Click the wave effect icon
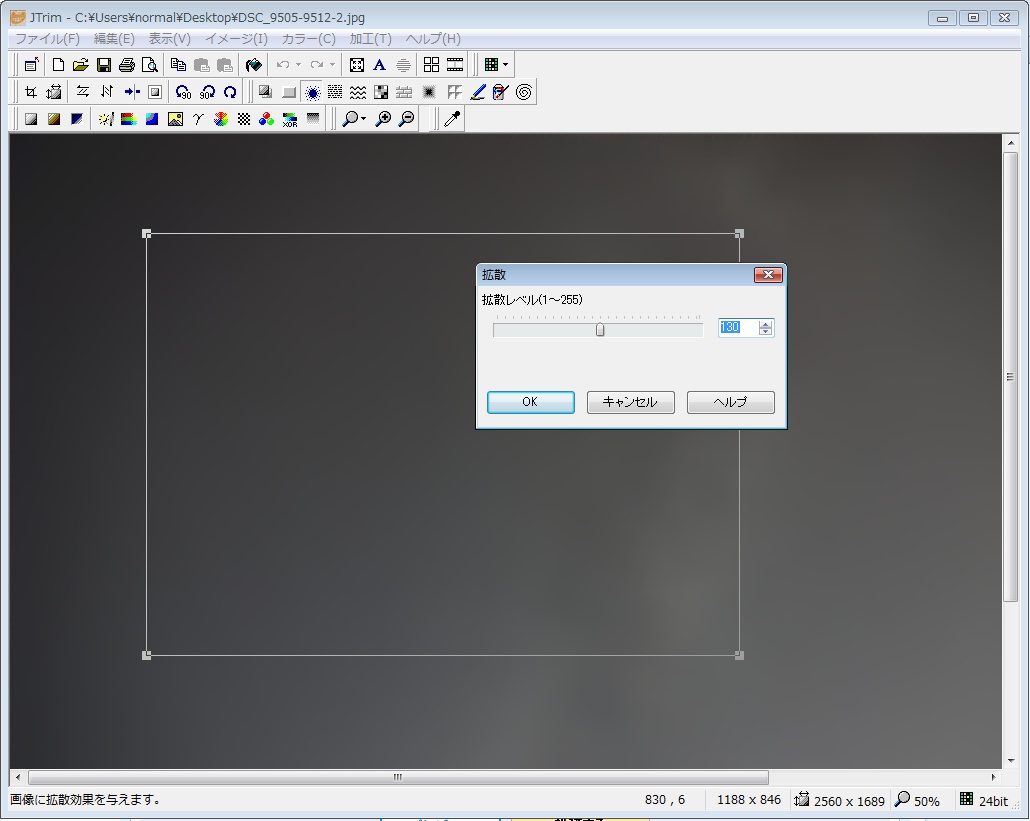The width and height of the screenshot is (1030, 821). 358,92
